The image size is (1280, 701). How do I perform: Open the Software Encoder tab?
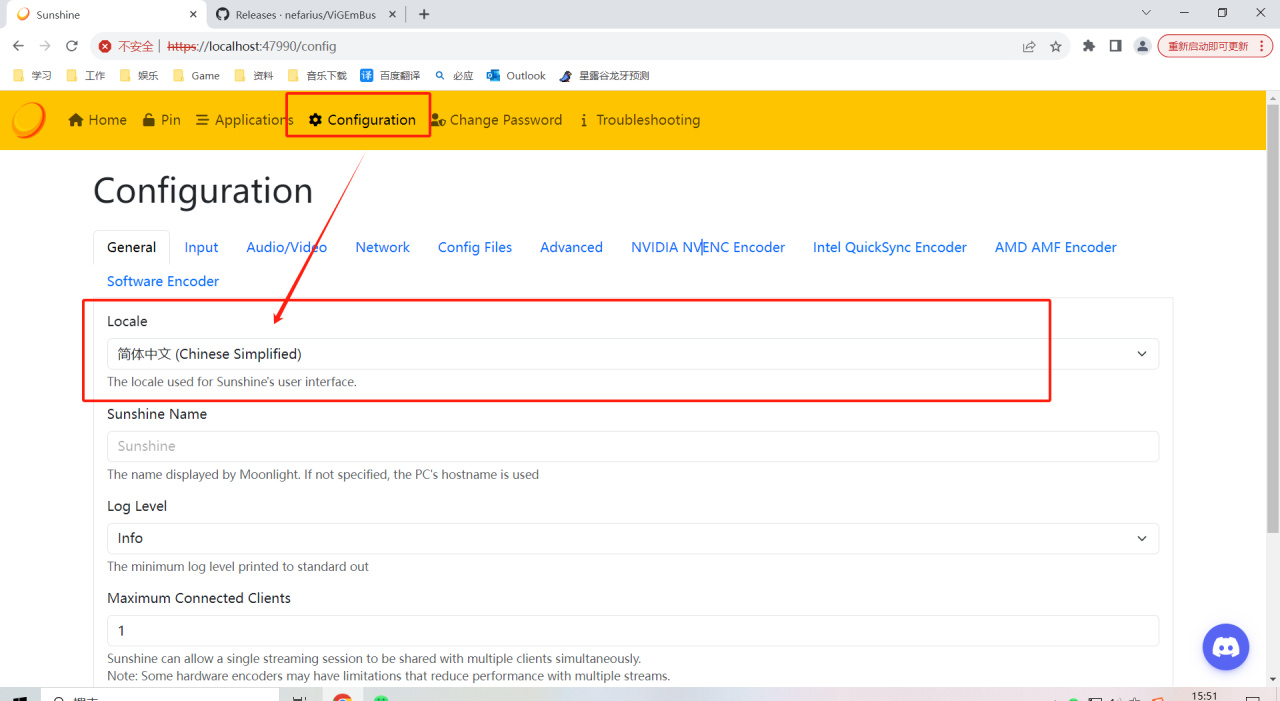(163, 281)
